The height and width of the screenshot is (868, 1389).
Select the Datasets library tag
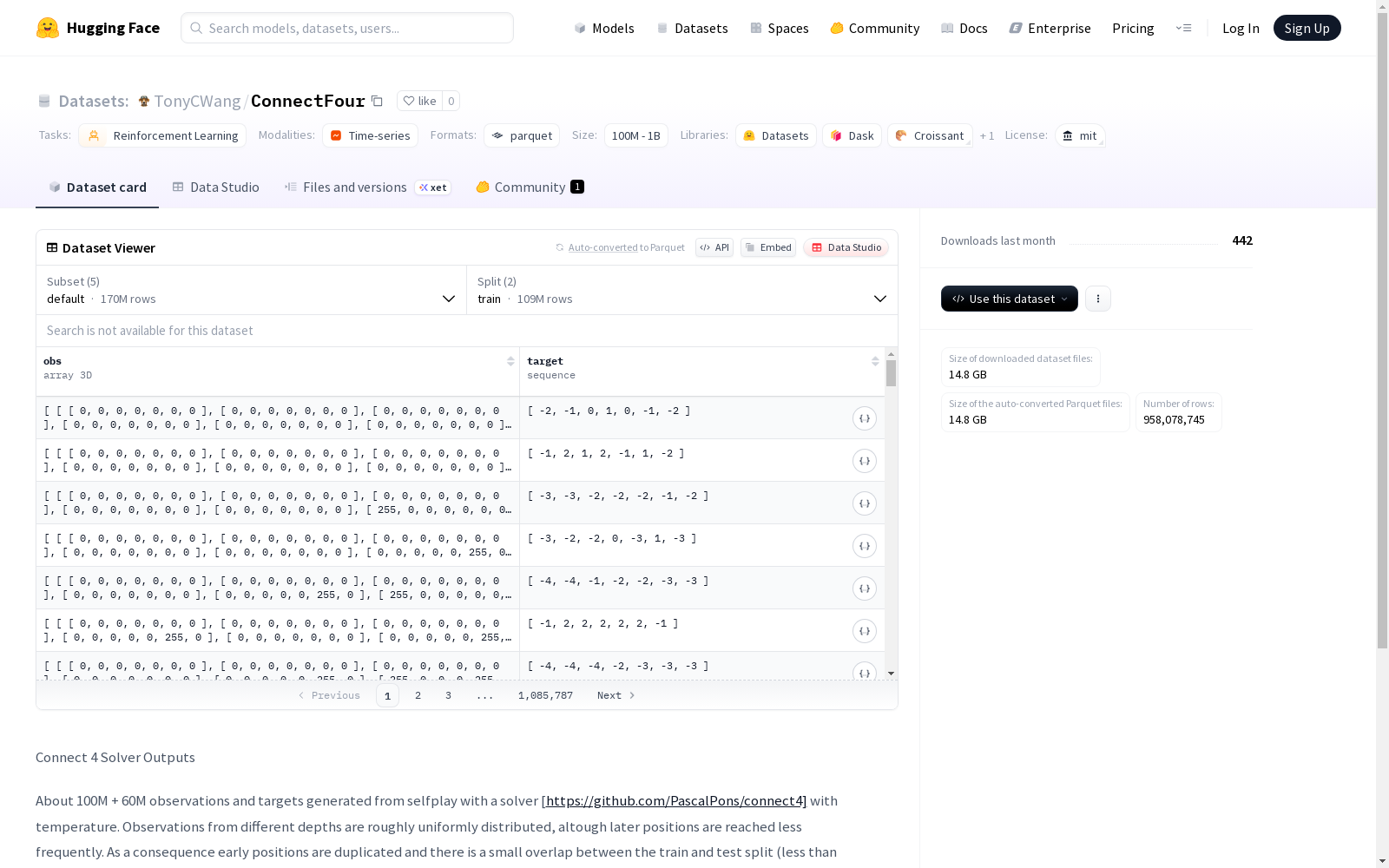point(776,135)
